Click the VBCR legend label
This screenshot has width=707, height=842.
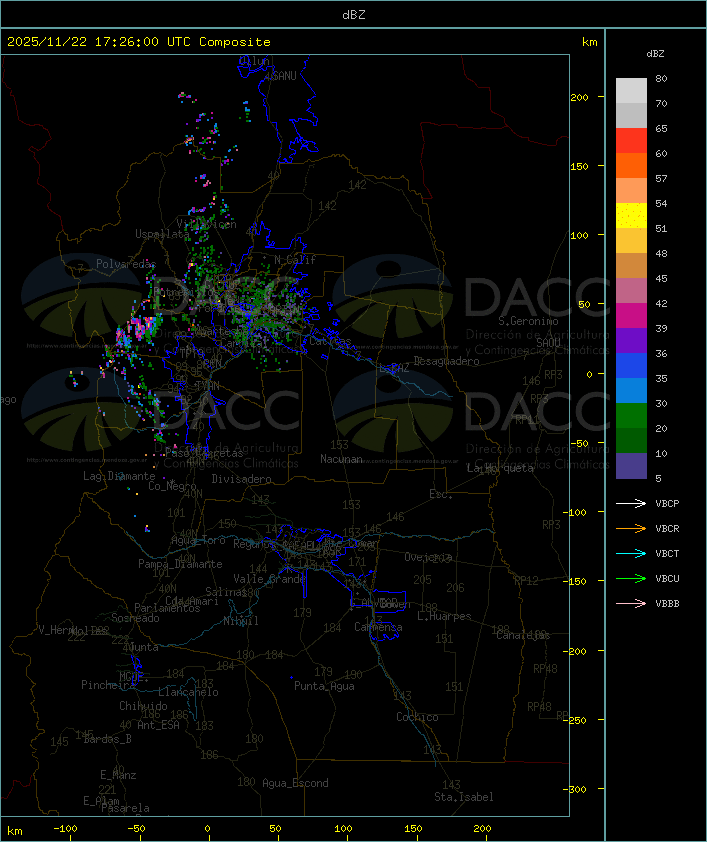pos(667,529)
